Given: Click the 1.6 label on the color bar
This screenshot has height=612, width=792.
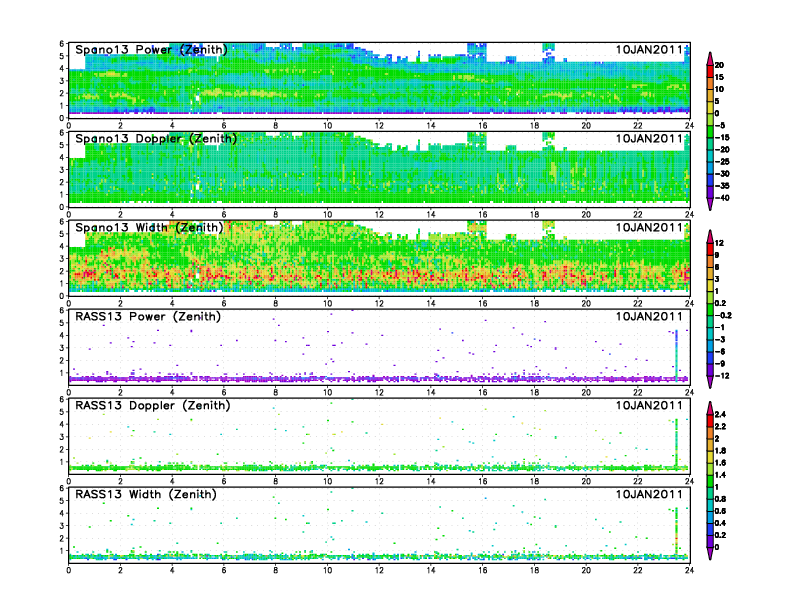Looking at the screenshot, I should (x=720, y=463).
